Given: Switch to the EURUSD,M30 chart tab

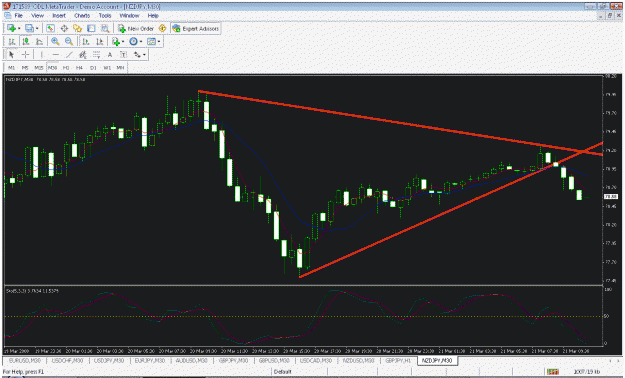Looking at the screenshot, I should click(x=25, y=361).
